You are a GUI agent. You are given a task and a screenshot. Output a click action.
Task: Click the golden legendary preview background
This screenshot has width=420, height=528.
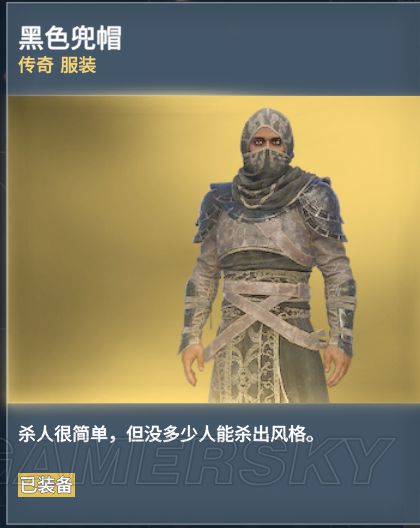101,249
